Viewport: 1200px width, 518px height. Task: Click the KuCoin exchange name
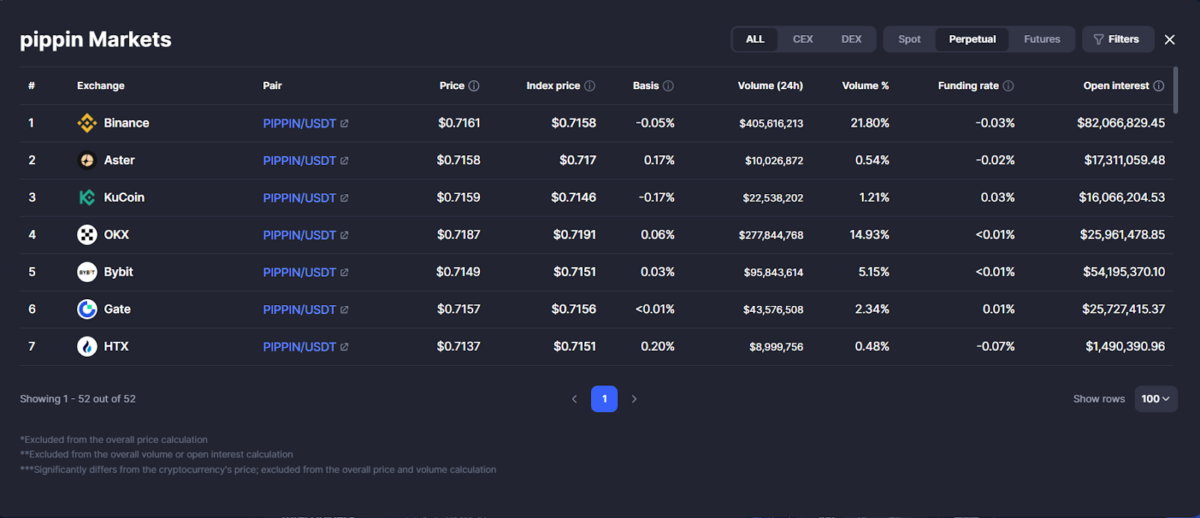point(124,197)
